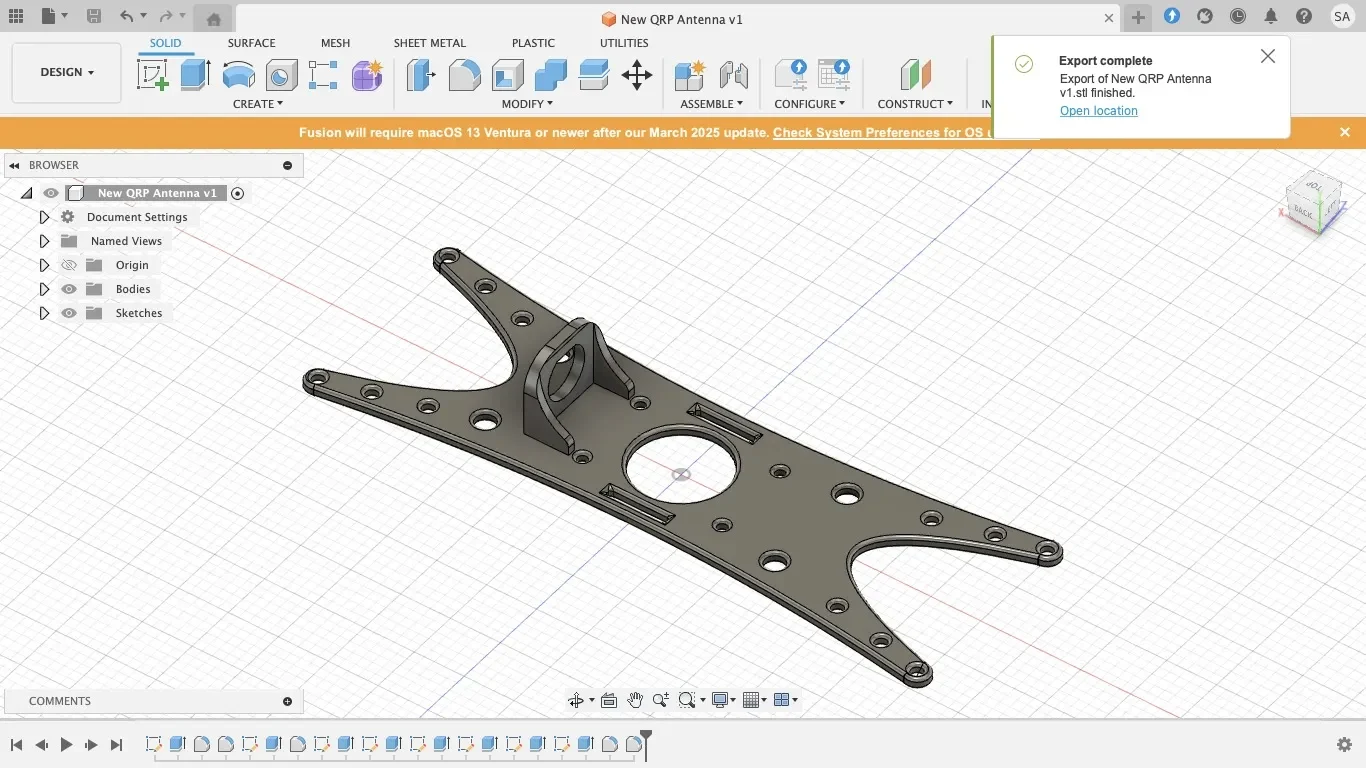Open the Display Settings monitor dropdown
Image resolution: width=1366 pixels, height=768 pixels.
coord(723,700)
